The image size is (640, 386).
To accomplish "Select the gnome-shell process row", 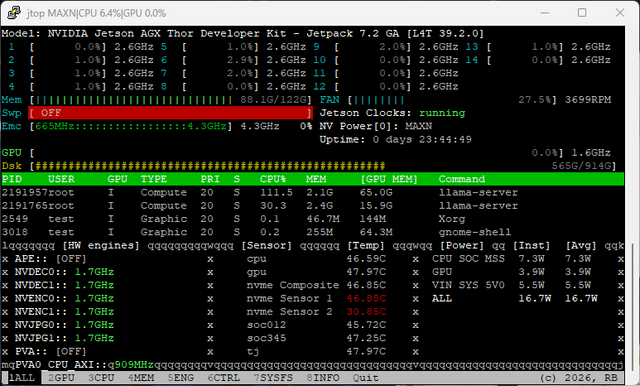I will point(313,232).
